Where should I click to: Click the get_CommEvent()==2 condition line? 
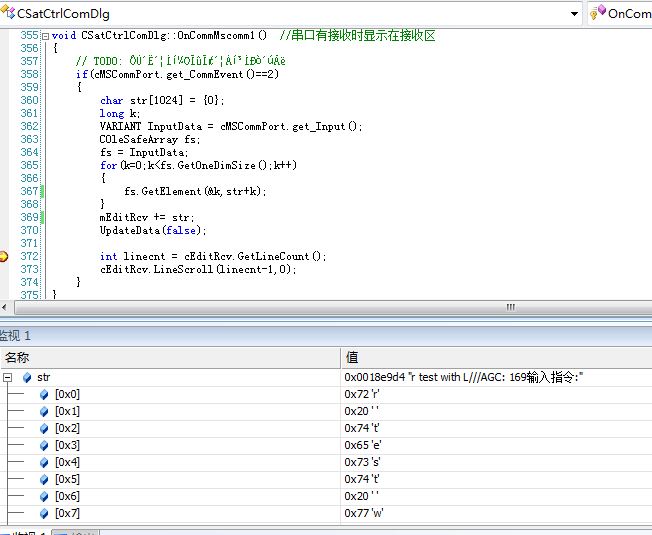pyautogui.click(x=177, y=75)
